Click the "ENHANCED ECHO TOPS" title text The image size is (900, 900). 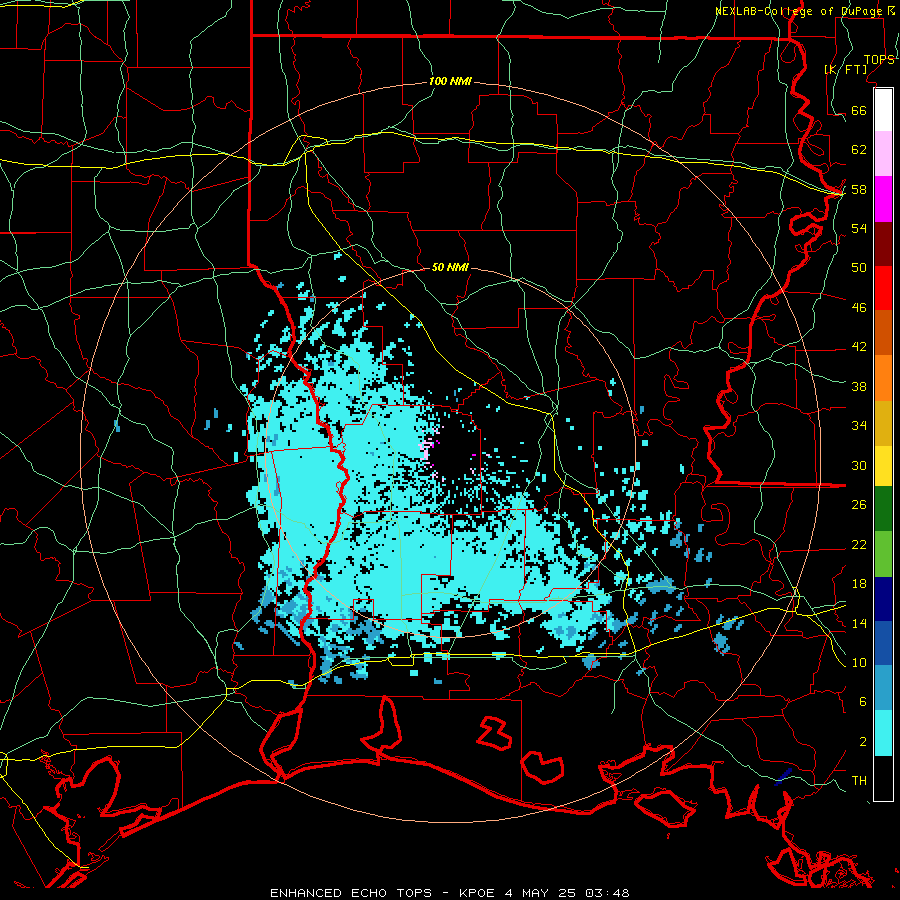(351, 893)
